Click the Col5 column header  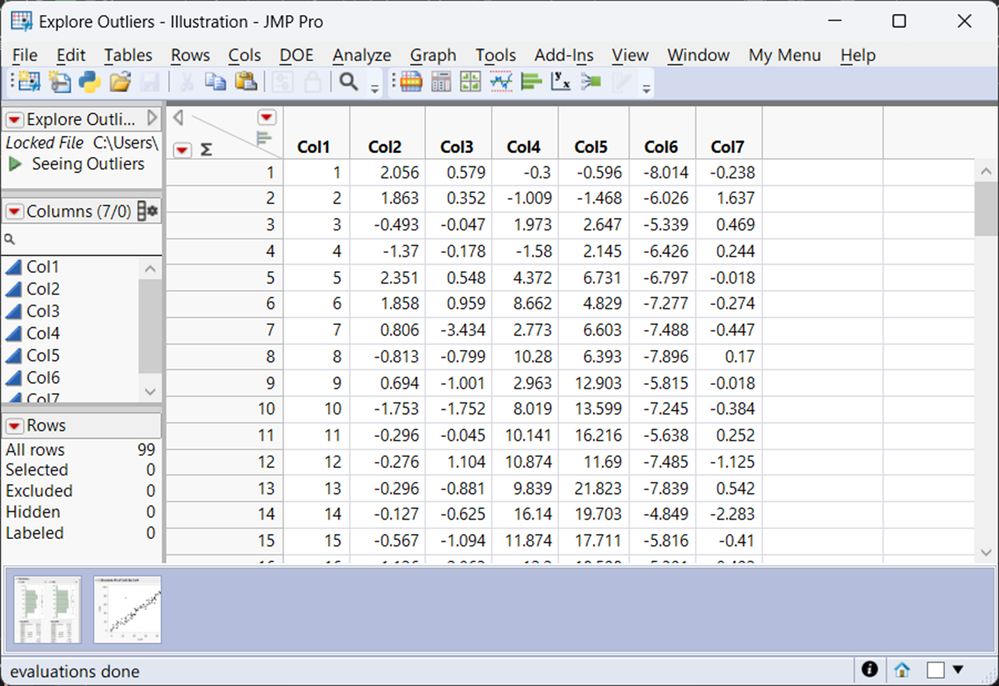tap(591, 147)
